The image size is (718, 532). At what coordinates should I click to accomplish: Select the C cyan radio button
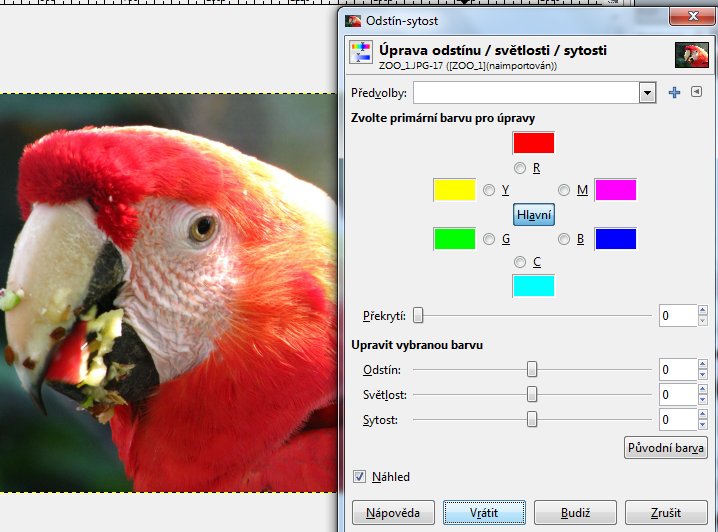[519, 262]
